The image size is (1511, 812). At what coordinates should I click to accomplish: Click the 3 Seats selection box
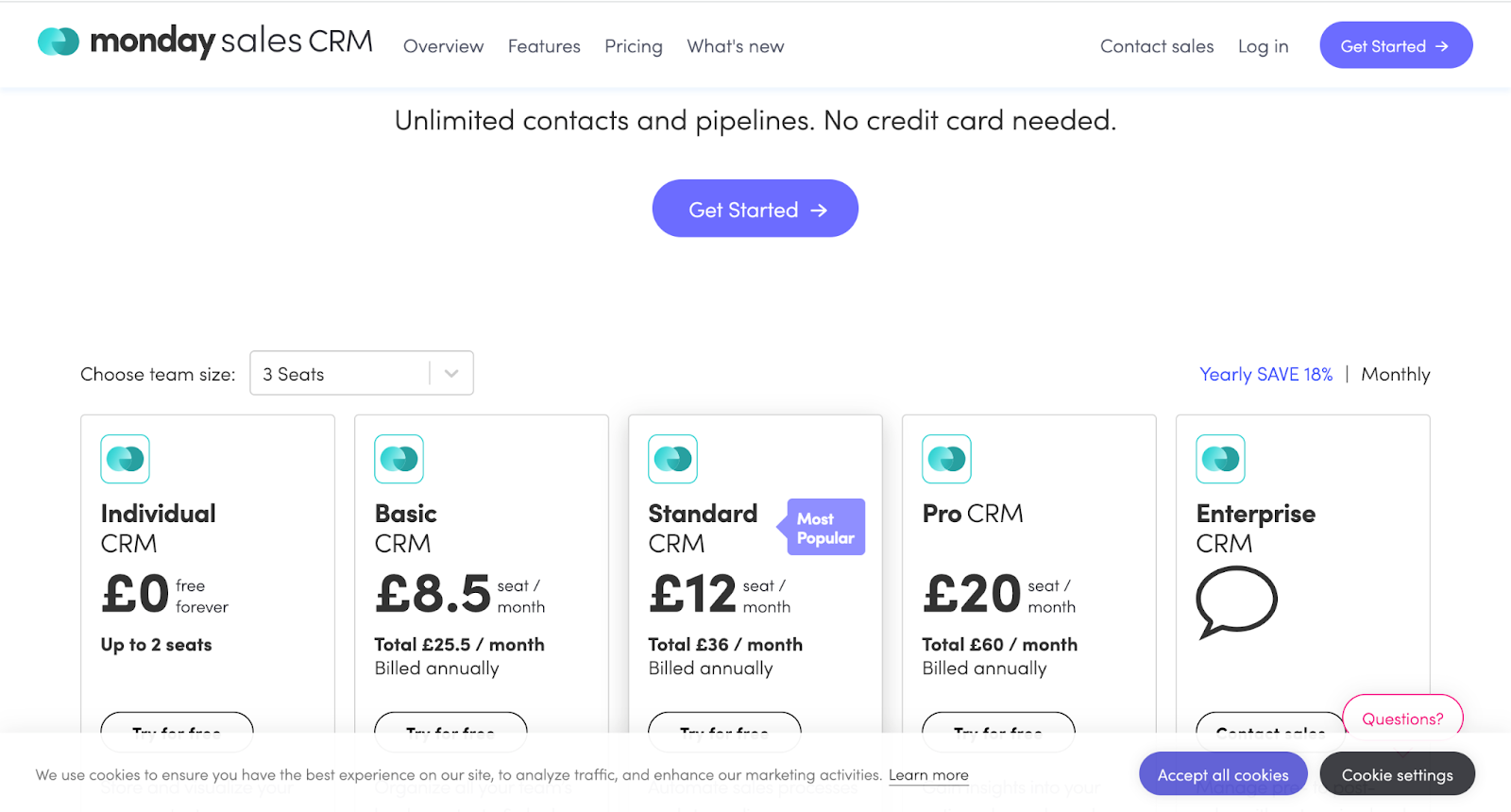[340, 374]
